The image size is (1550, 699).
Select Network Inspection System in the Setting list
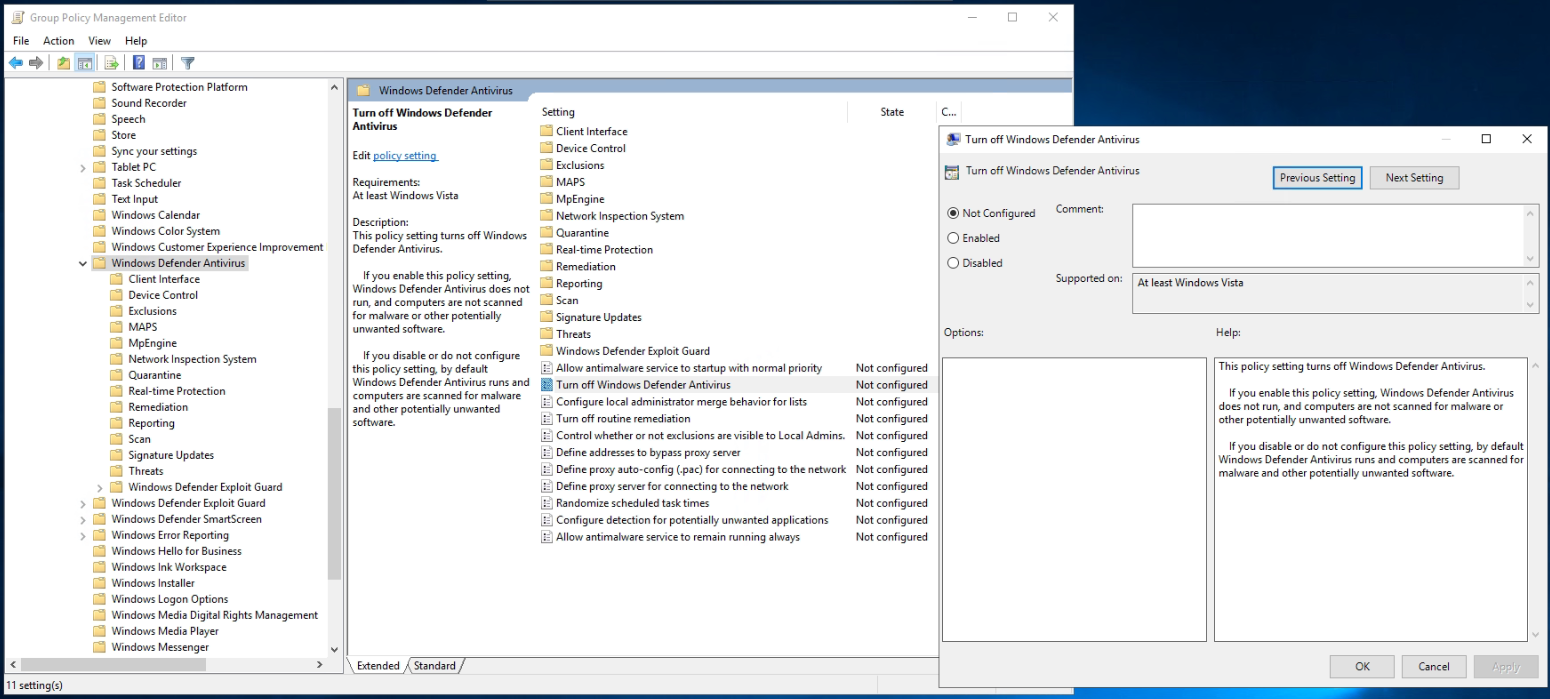click(620, 216)
